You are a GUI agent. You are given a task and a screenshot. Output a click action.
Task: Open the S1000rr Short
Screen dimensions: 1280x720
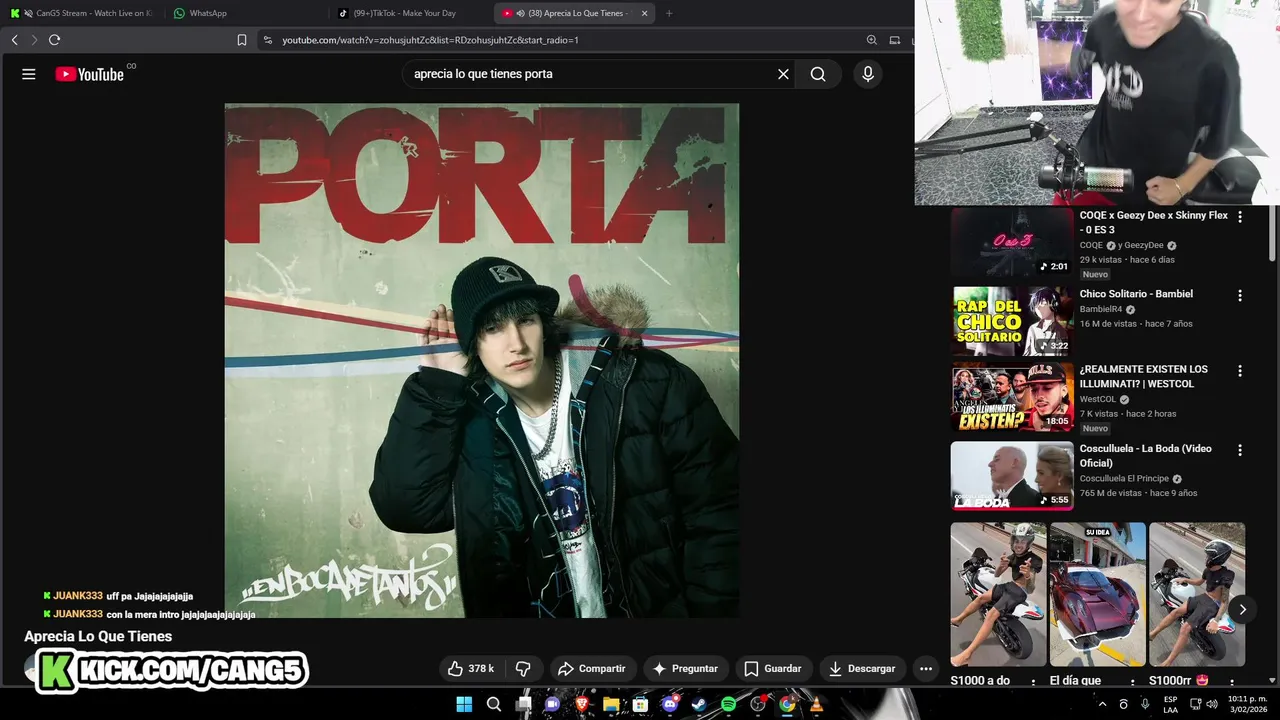tap(1197, 594)
